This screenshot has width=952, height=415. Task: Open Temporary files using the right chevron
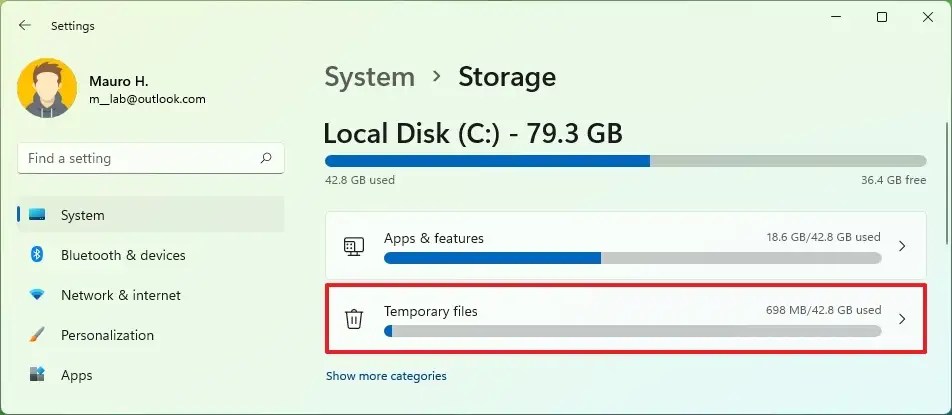pos(901,319)
